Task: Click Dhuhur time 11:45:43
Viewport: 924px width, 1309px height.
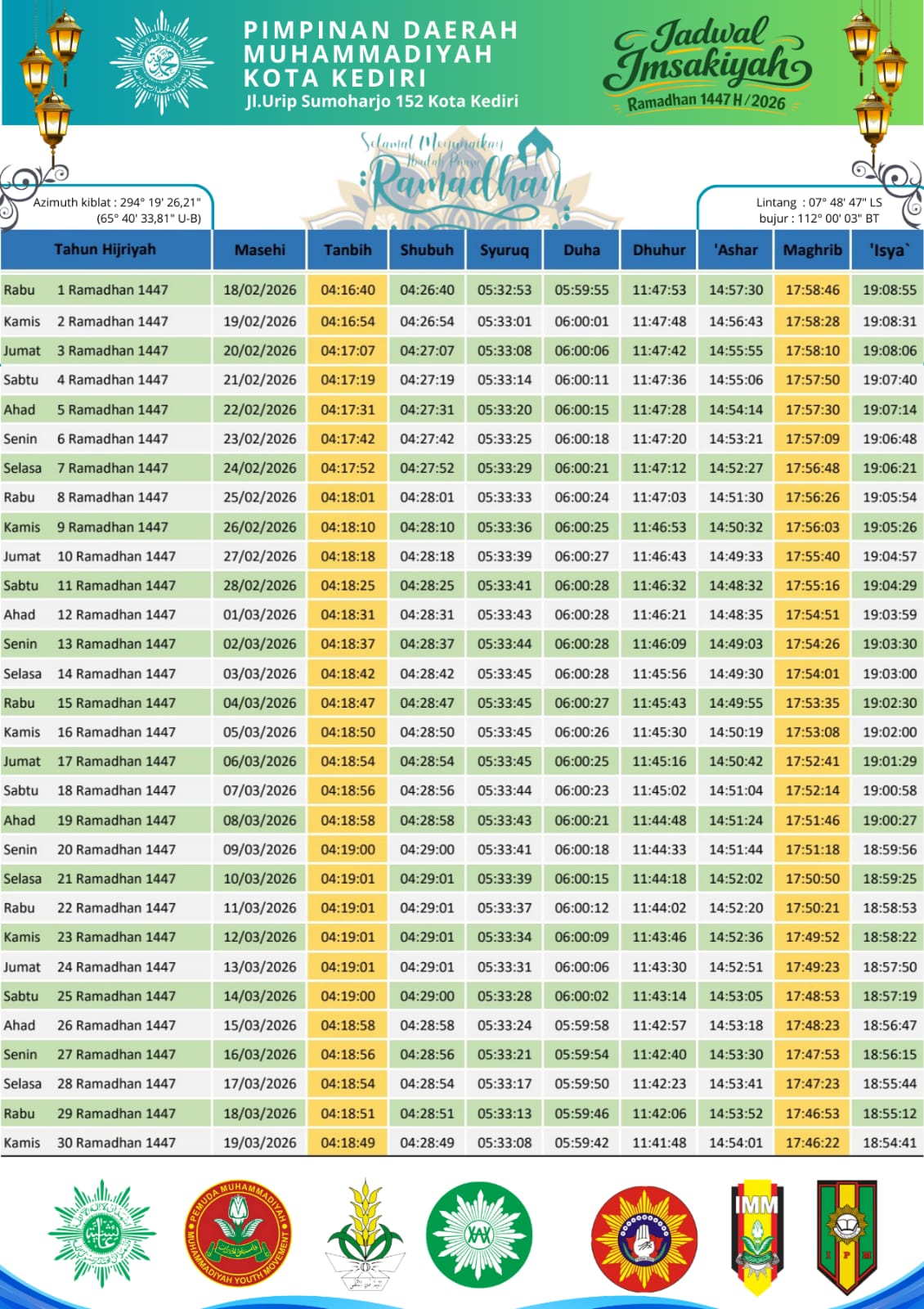Action: coord(659,703)
